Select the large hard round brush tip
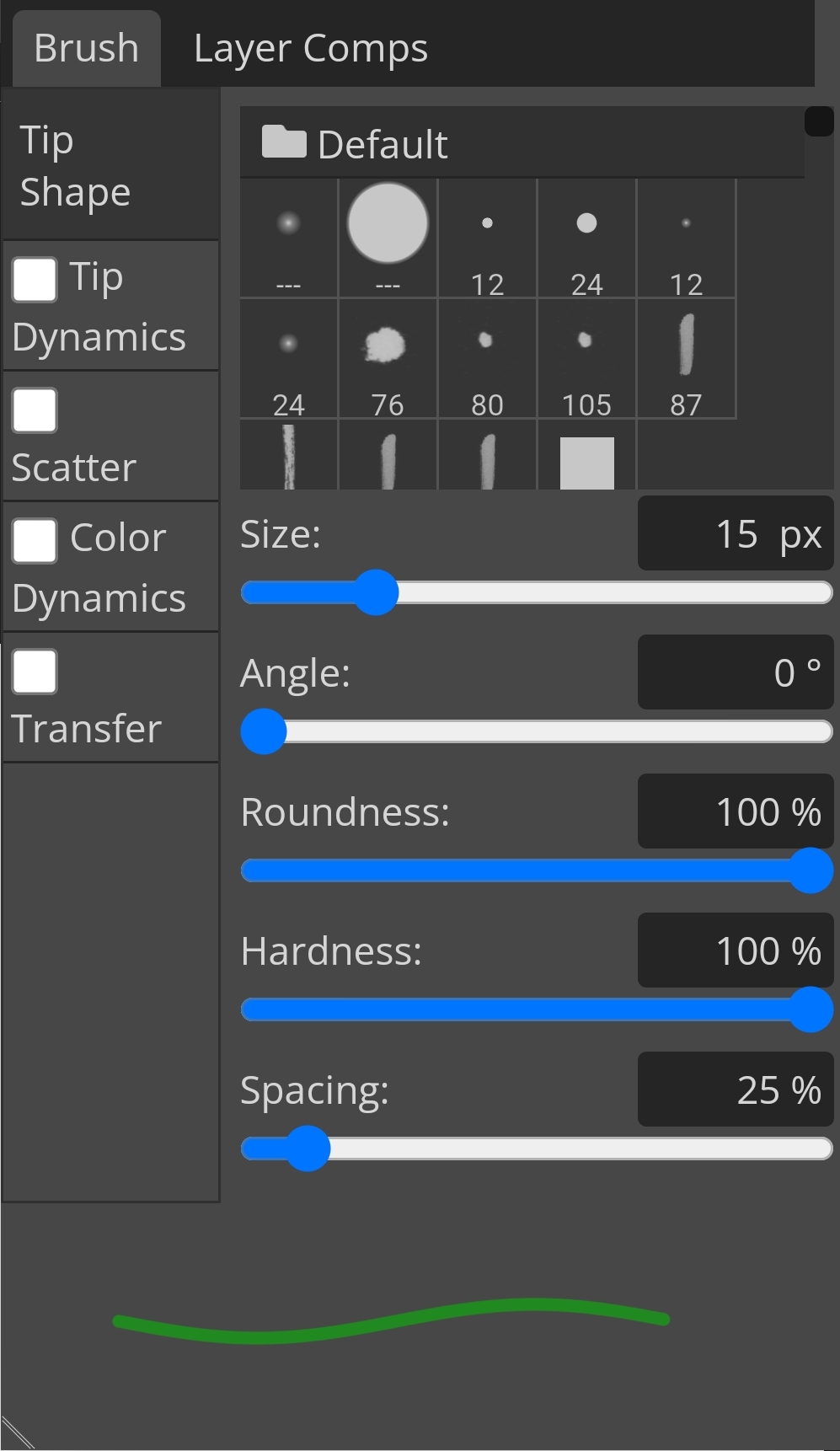This screenshot has width=840, height=1451. point(388,223)
